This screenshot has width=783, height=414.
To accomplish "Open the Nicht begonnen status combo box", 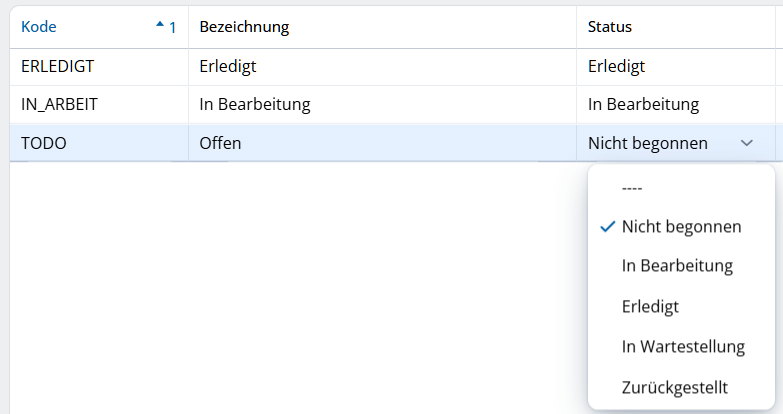I will coord(660,143).
